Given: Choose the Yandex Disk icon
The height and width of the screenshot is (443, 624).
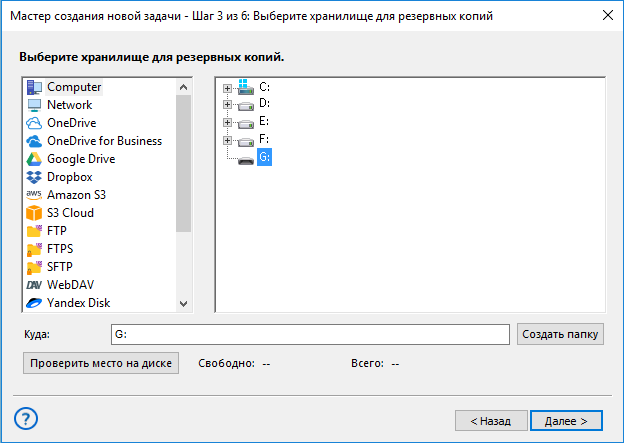Looking at the screenshot, I should coord(35,303).
